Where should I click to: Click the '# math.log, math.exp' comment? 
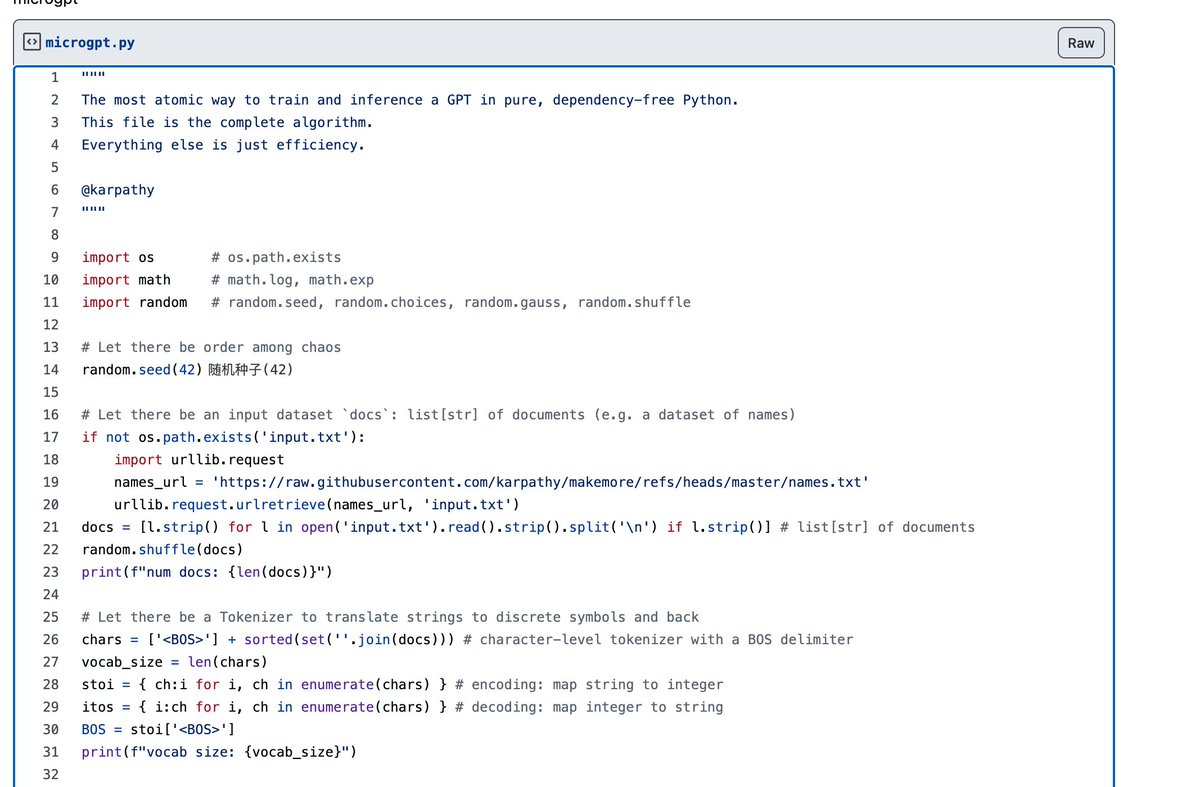click(292, 280)
